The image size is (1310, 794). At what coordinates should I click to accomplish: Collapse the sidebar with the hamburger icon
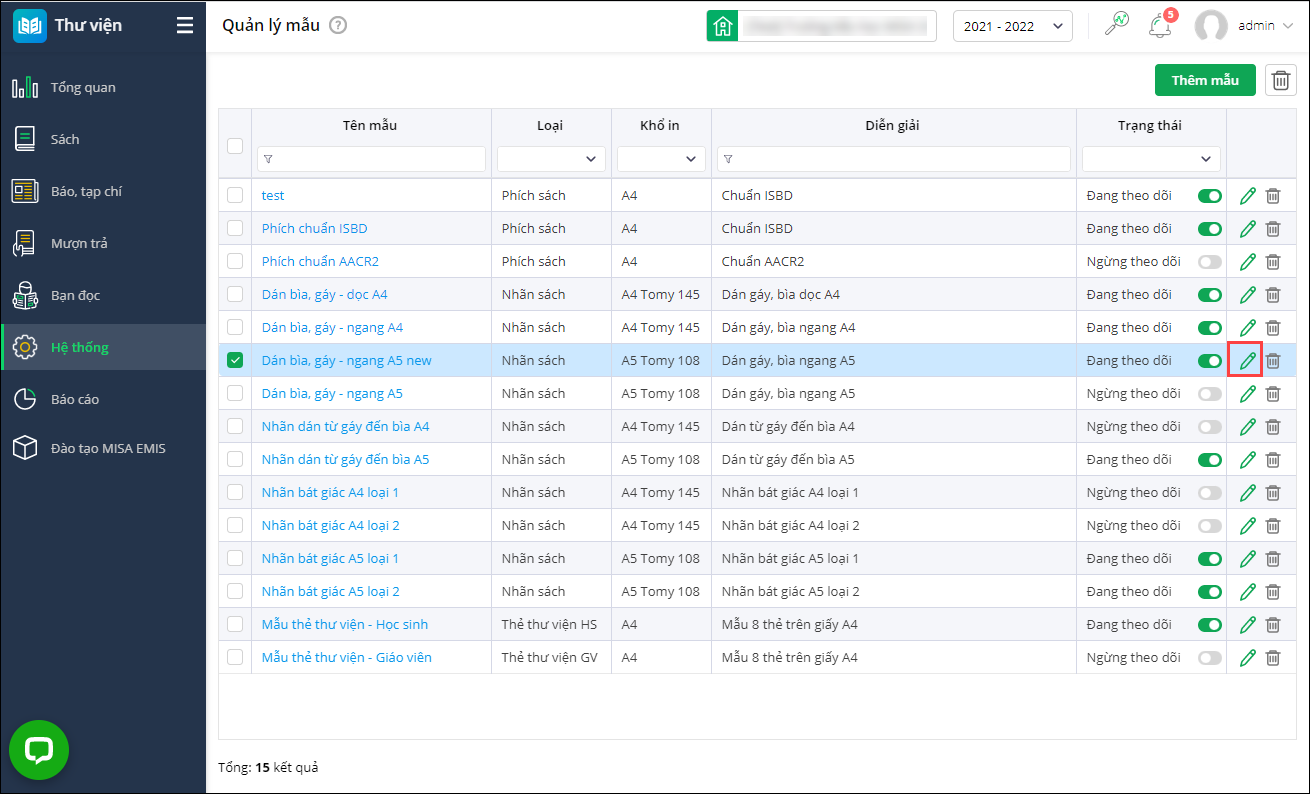[x=184, y=26]
